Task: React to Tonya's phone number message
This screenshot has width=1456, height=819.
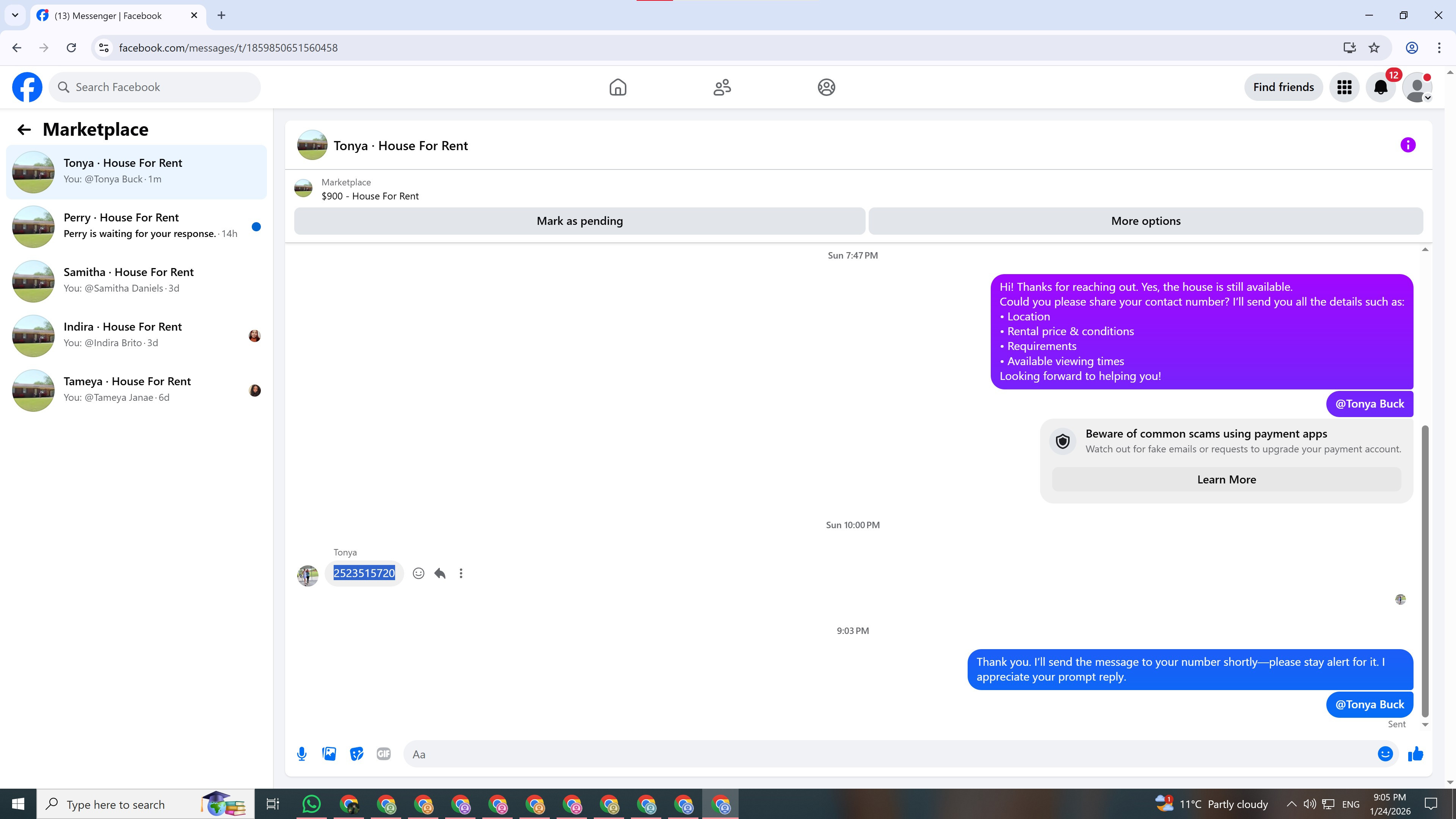Action: [x=418, y=573]
